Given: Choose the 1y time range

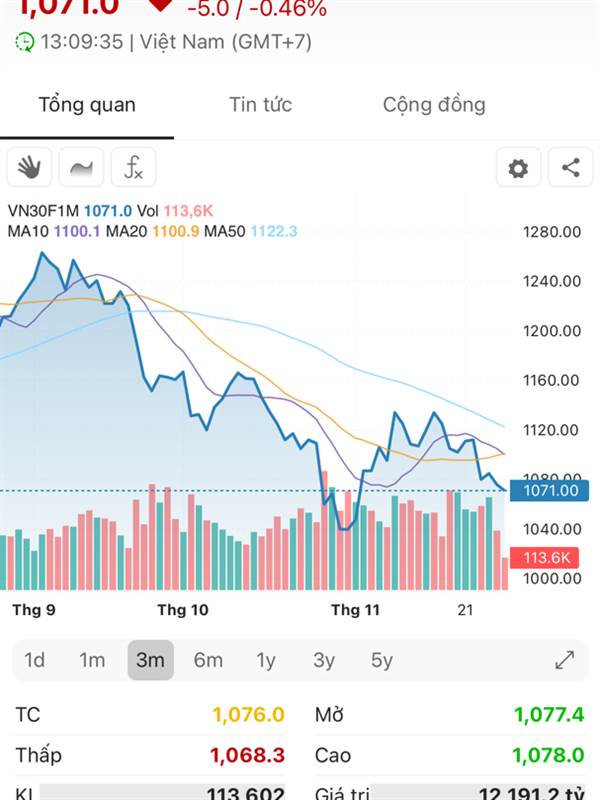Looking at the screenshot, I should tap(265, 660).
